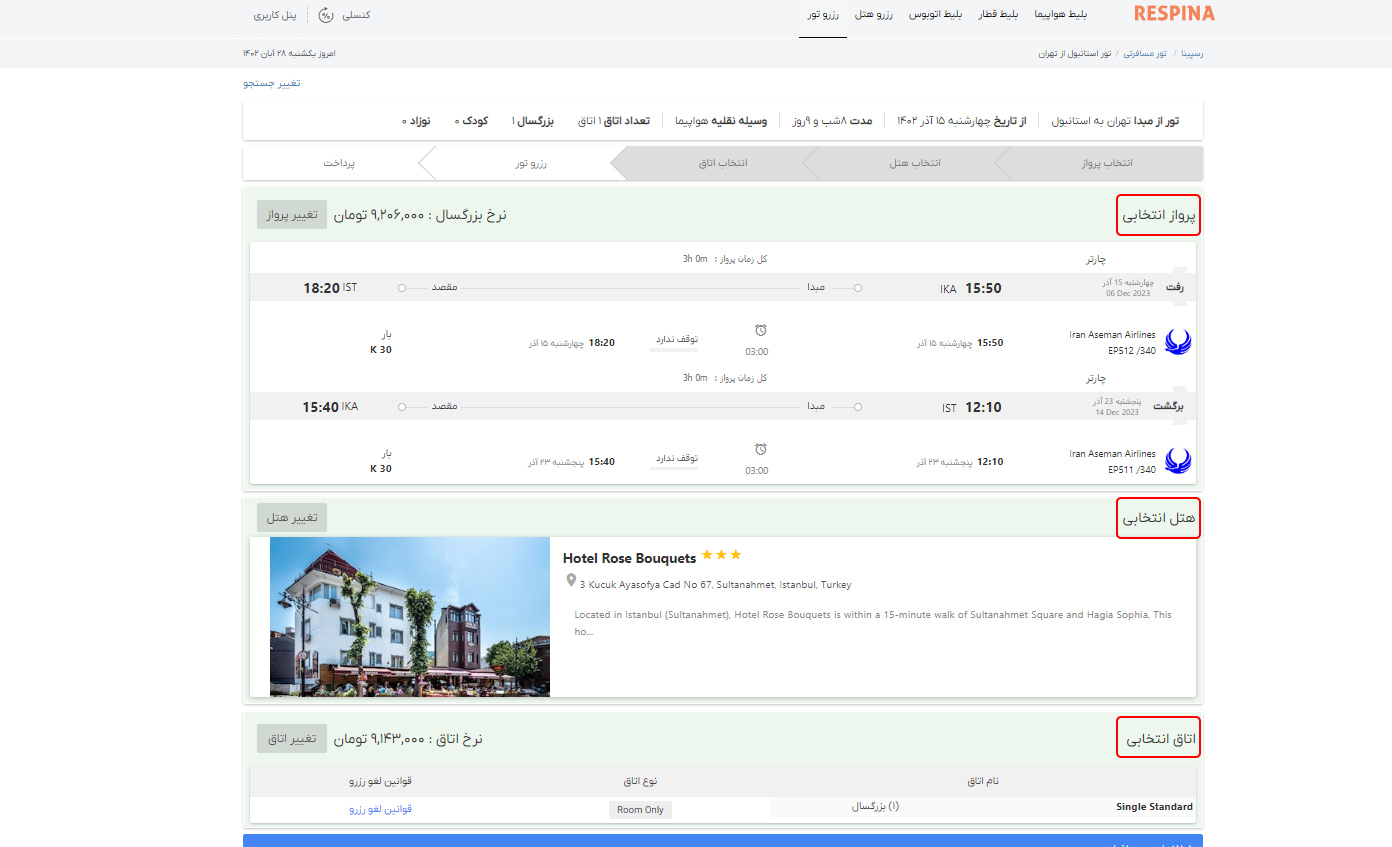Open the بلیط قطار menu item

pyautogui.click(x=996, y=15)
